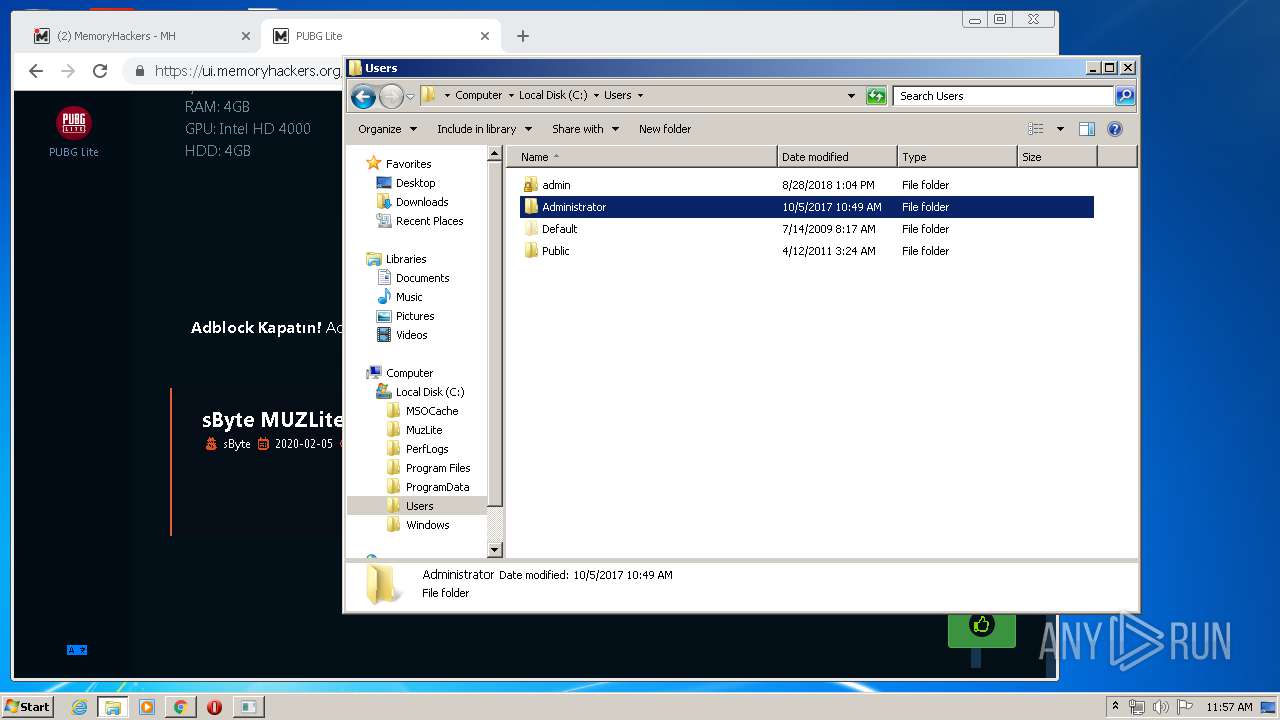Open Include in library menu
1280x720 pixels.
484,129
